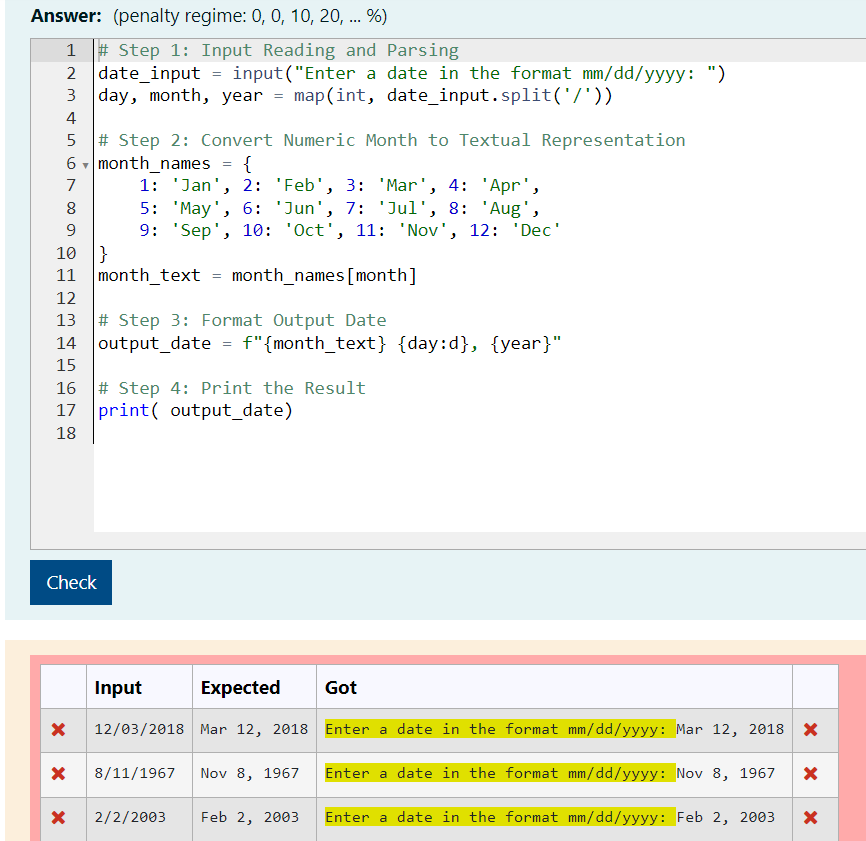The image size is (866, 841).
Task: Collapse code fold arrow at line 6
Action: point(86,165)
